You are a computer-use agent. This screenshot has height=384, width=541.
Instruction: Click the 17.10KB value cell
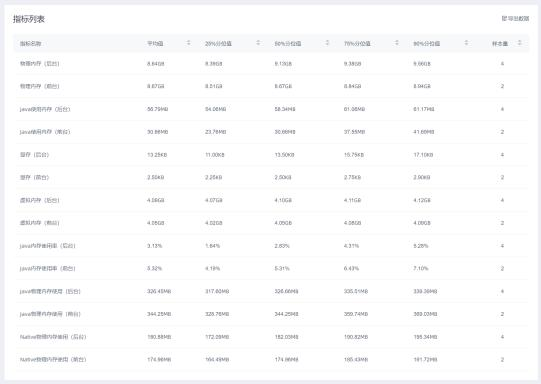[x=423, y=155]
